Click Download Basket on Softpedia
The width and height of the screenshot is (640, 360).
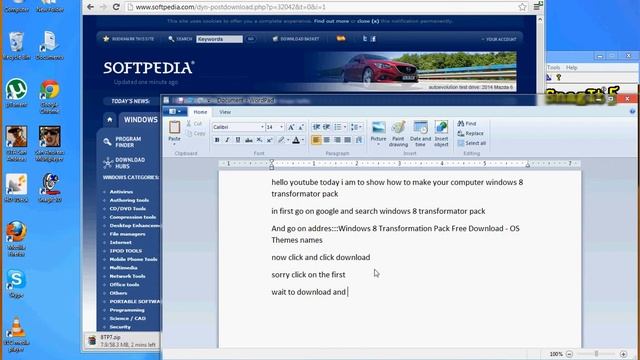300,39
